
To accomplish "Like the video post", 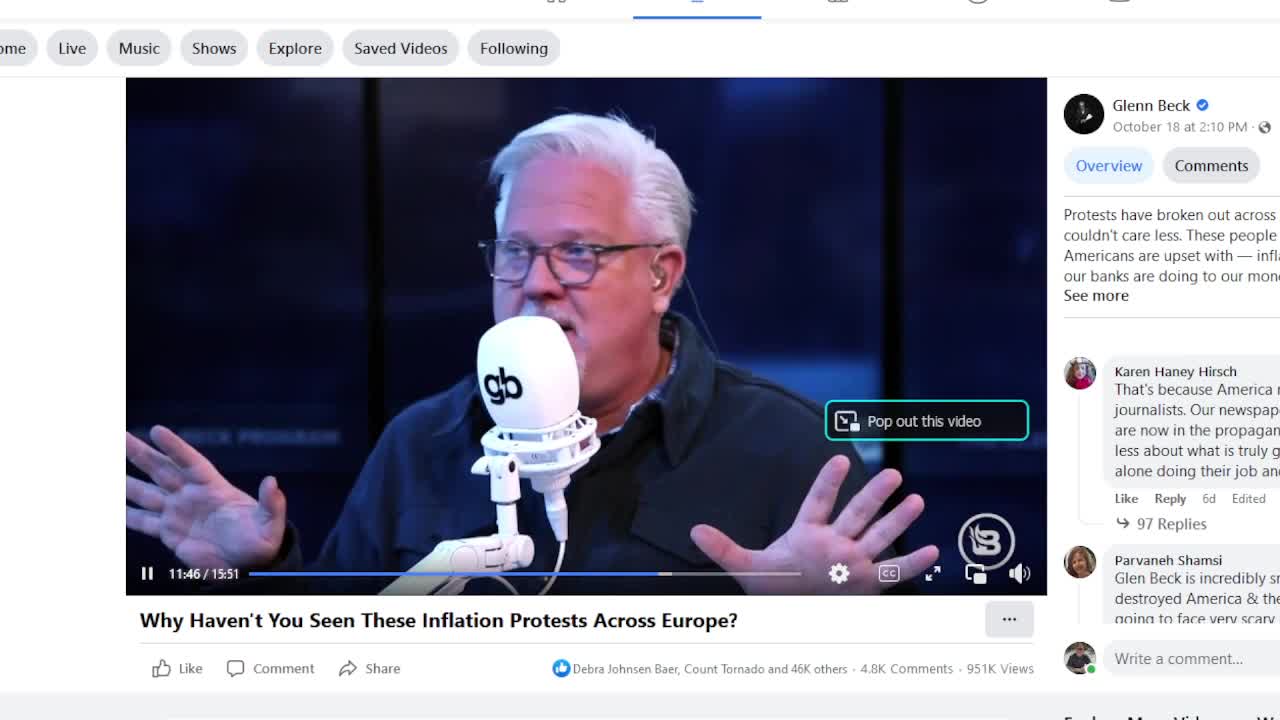I will [177, 668].
